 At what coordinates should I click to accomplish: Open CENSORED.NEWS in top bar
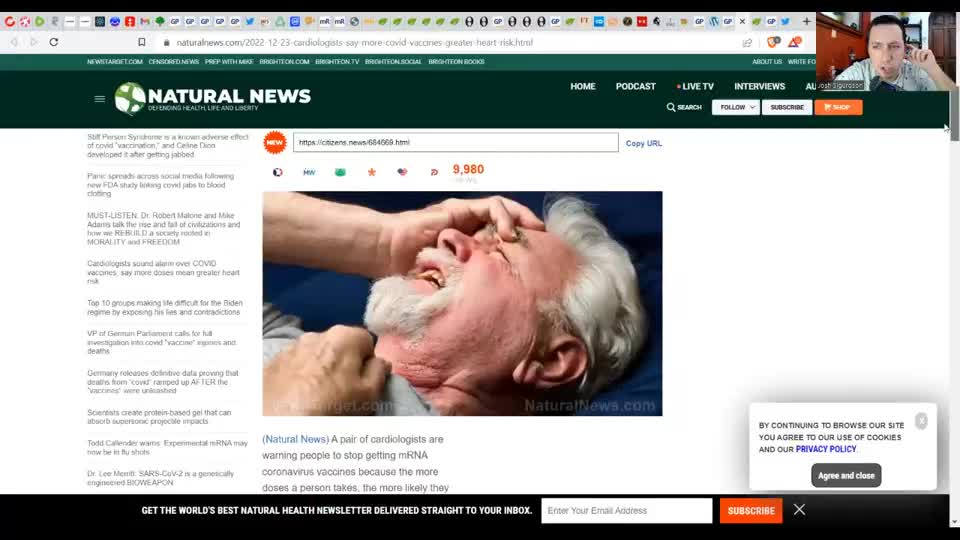173,62
